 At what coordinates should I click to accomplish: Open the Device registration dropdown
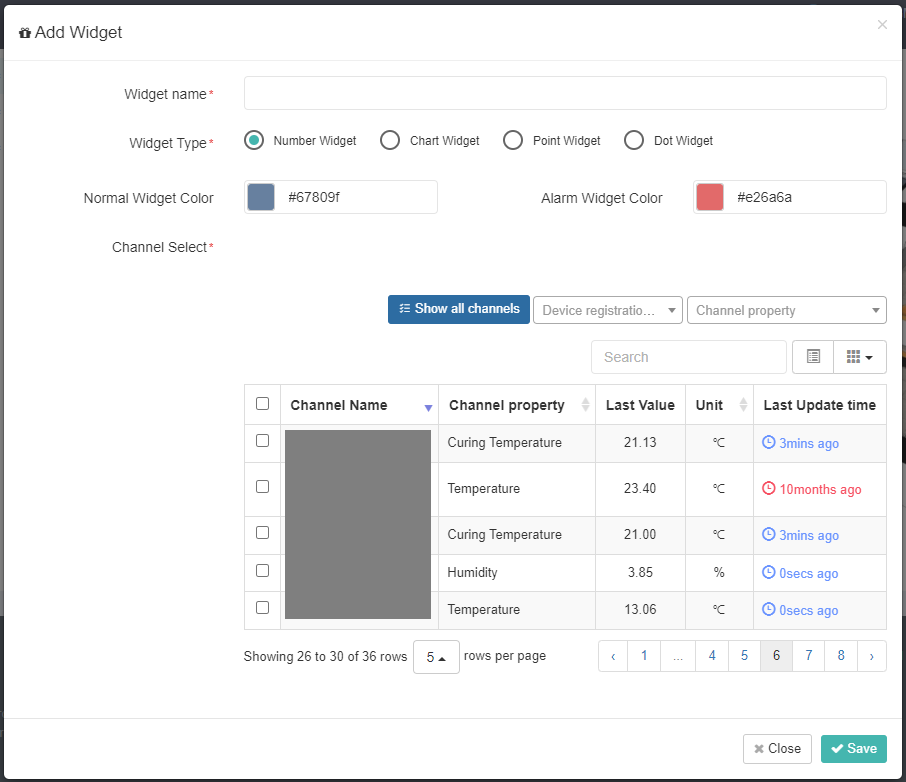click(x=607, y=310)
